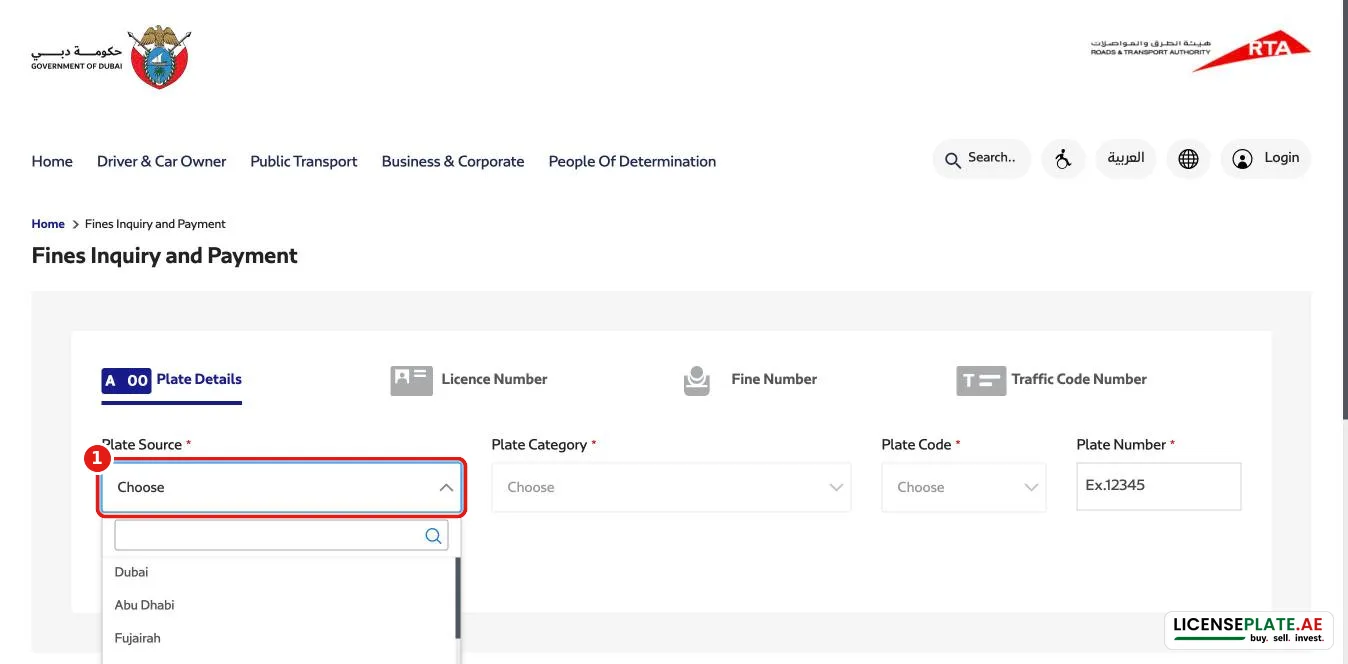
Task: Click the Plate Details plate icon
Action: [x=126, y=380]
